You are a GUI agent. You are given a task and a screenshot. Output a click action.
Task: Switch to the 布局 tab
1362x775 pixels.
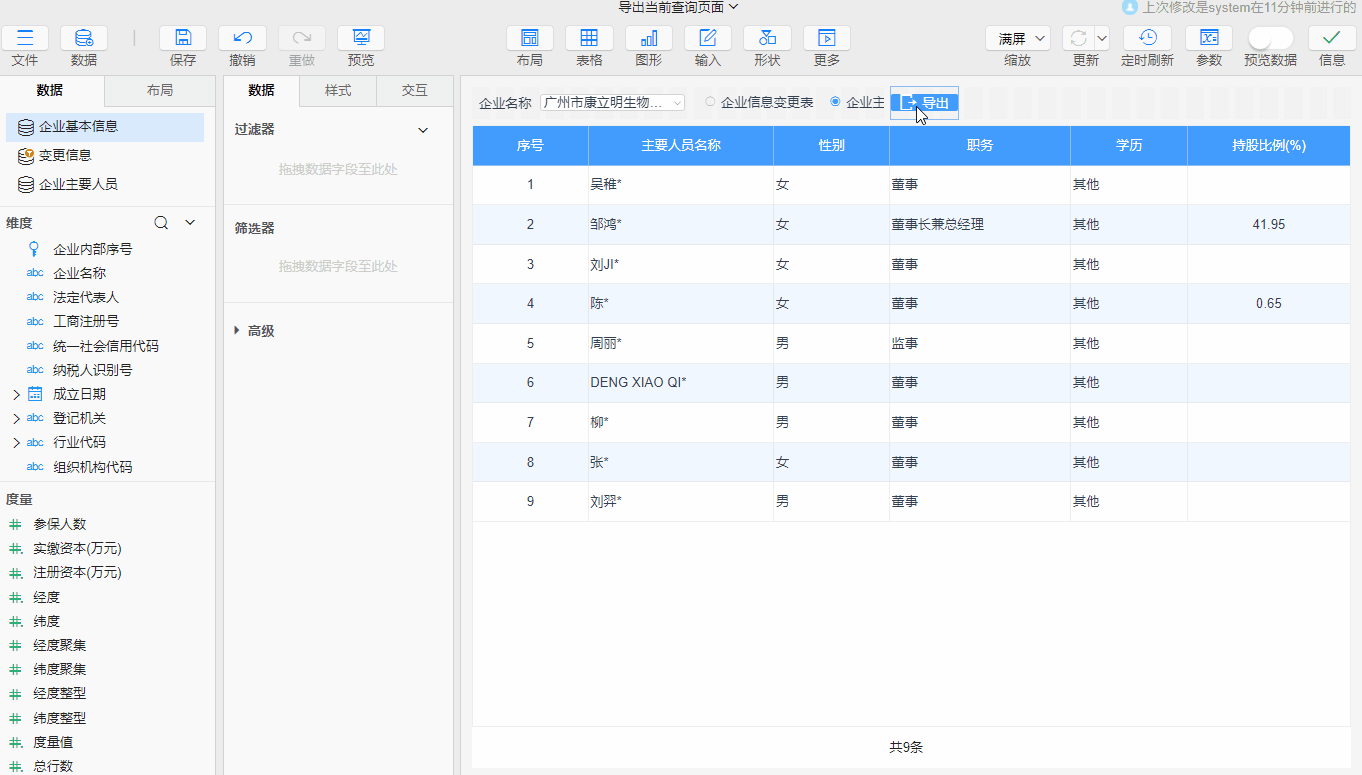click(159, 90)
